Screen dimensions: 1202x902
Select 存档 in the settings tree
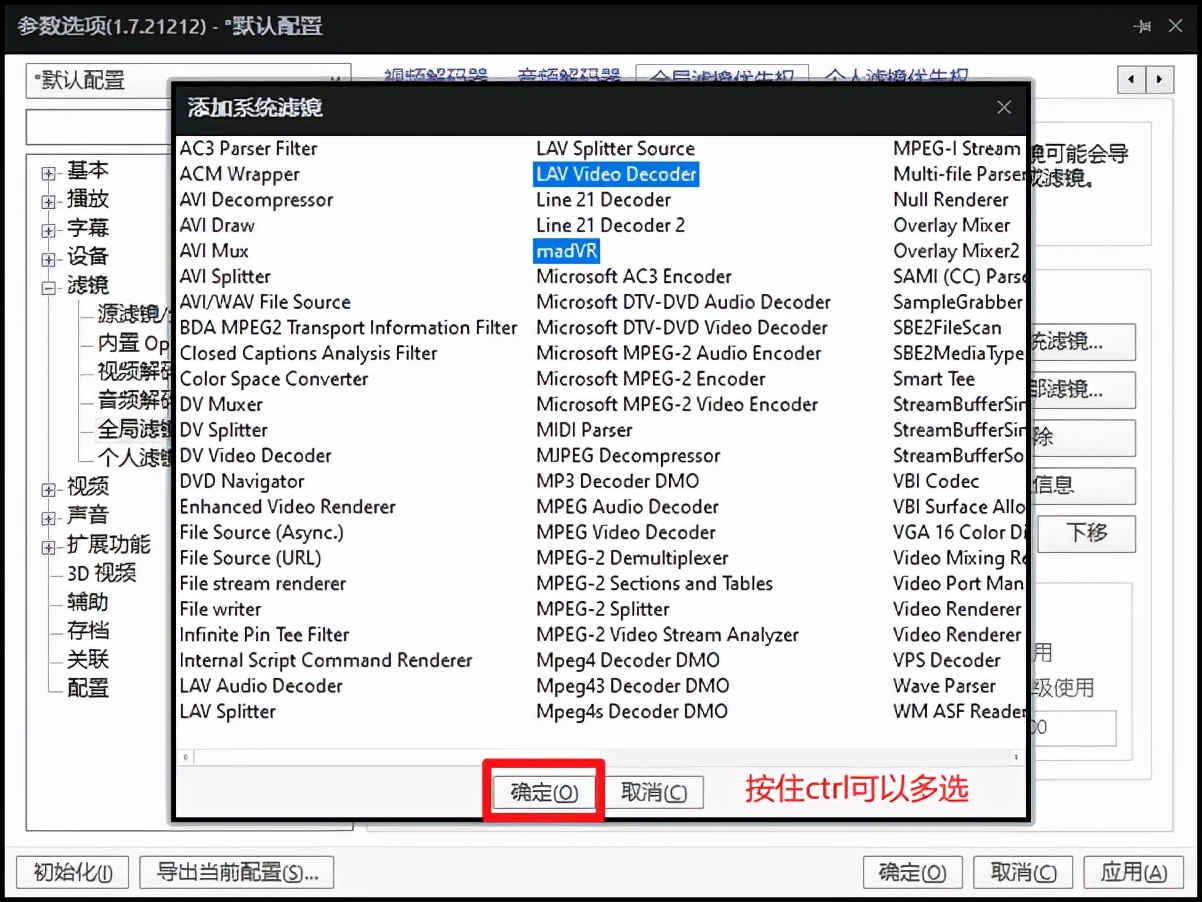(x=88, y=631)
